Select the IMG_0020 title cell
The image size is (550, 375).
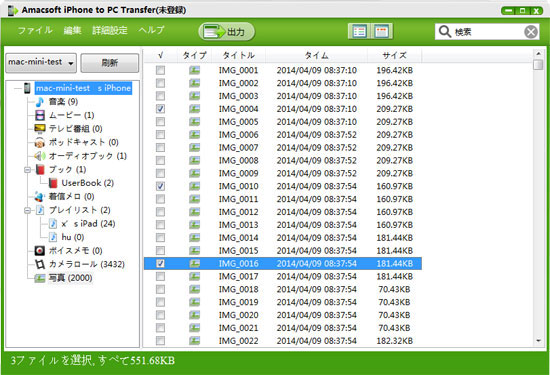tap(239, 315)
